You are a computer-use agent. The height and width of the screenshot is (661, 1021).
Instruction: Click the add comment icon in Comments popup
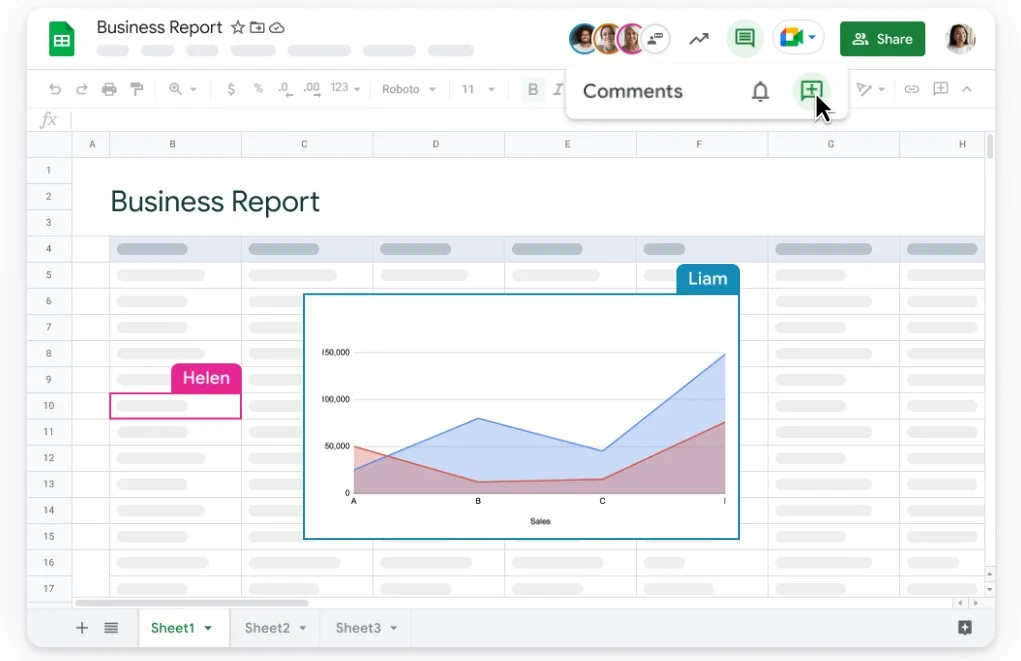click(811, 91)
